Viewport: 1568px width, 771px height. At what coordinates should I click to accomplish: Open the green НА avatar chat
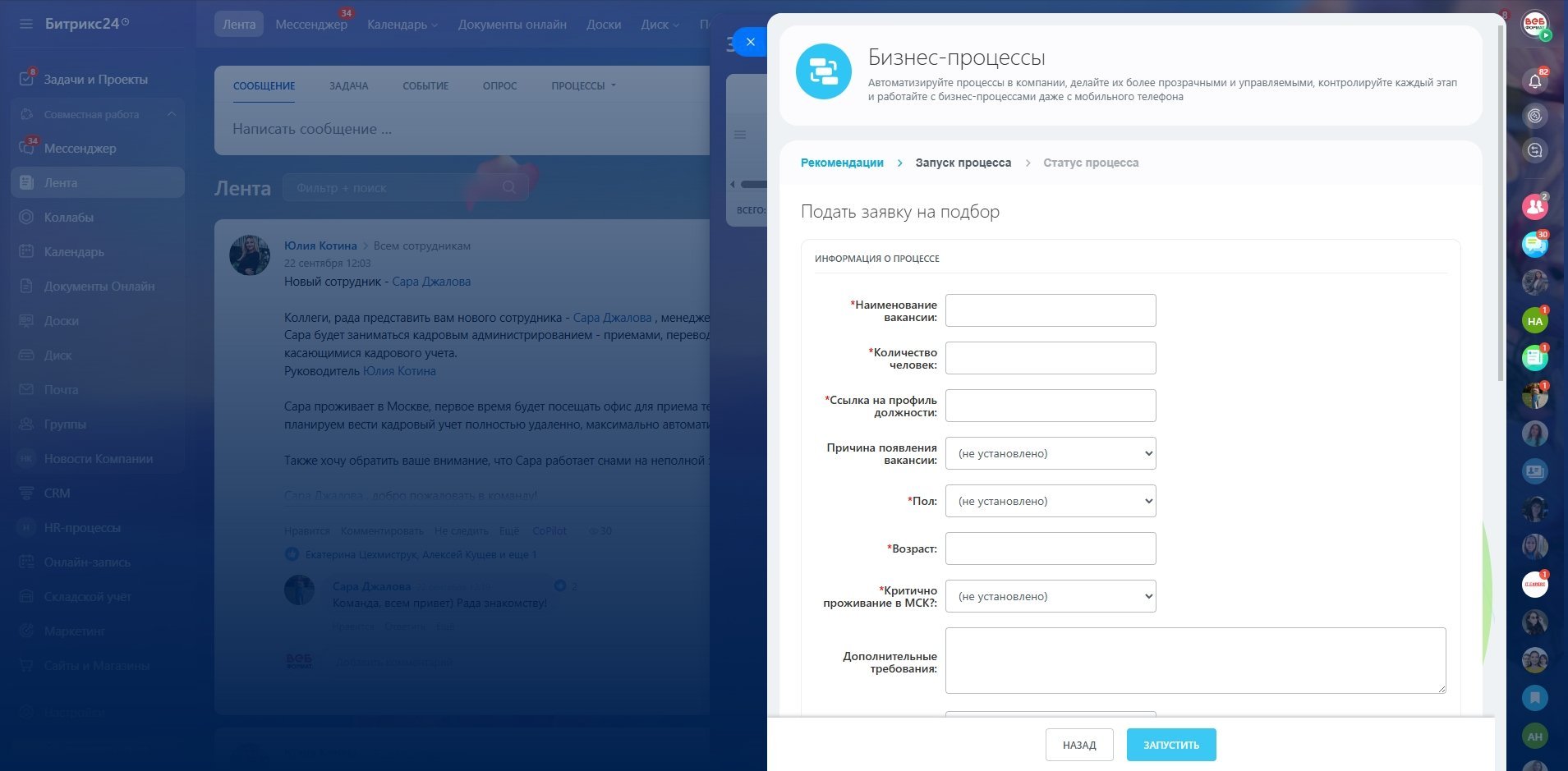[1534, 320]
